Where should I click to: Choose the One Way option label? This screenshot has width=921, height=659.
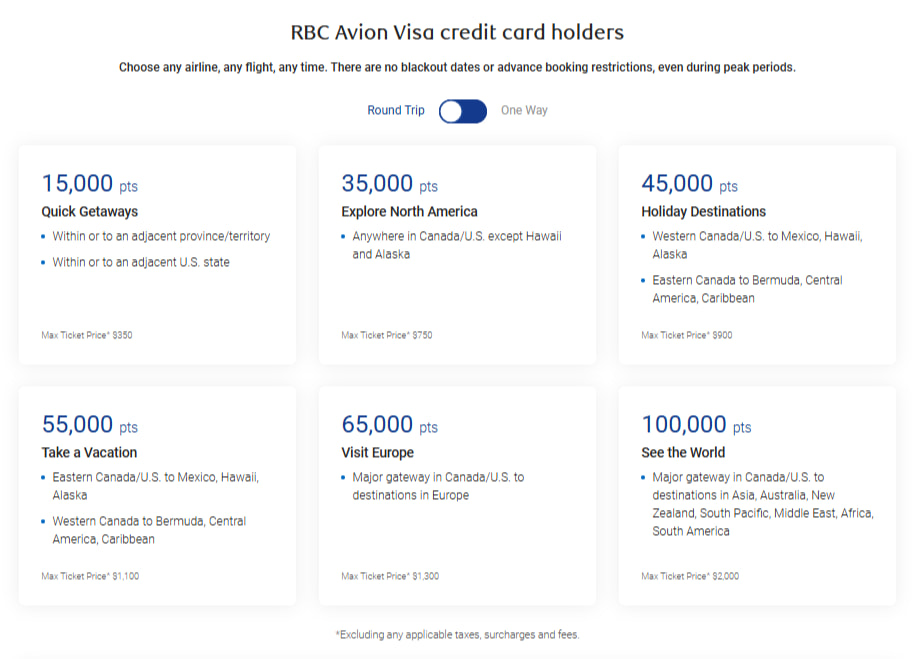[x=524, y=111]
